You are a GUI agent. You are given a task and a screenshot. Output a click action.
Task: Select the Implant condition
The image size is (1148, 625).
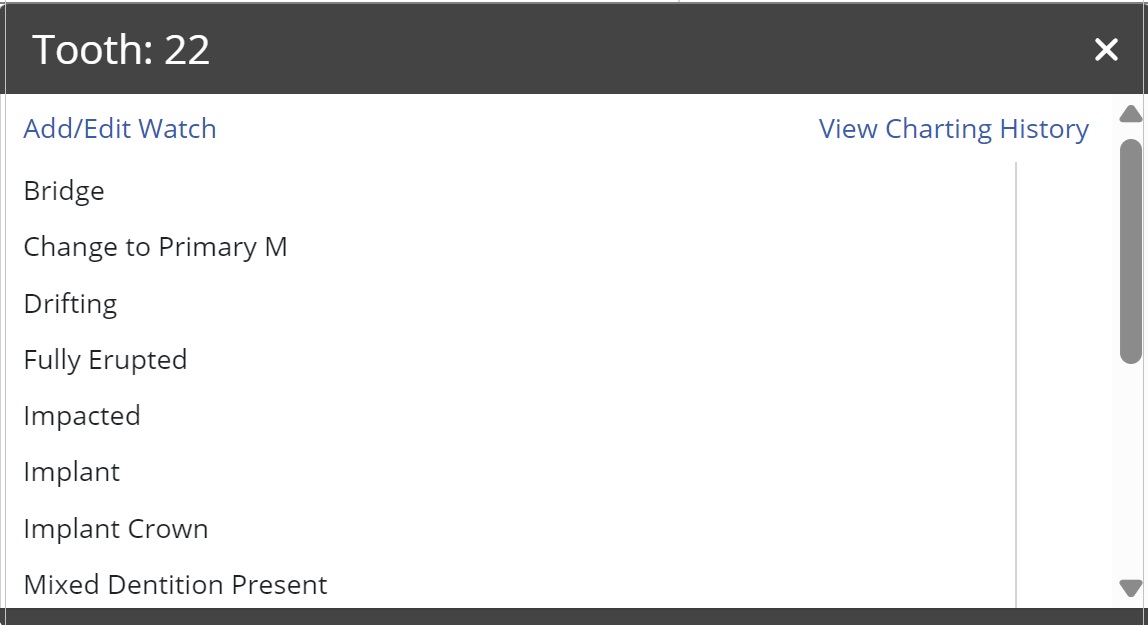pos(72,472)
